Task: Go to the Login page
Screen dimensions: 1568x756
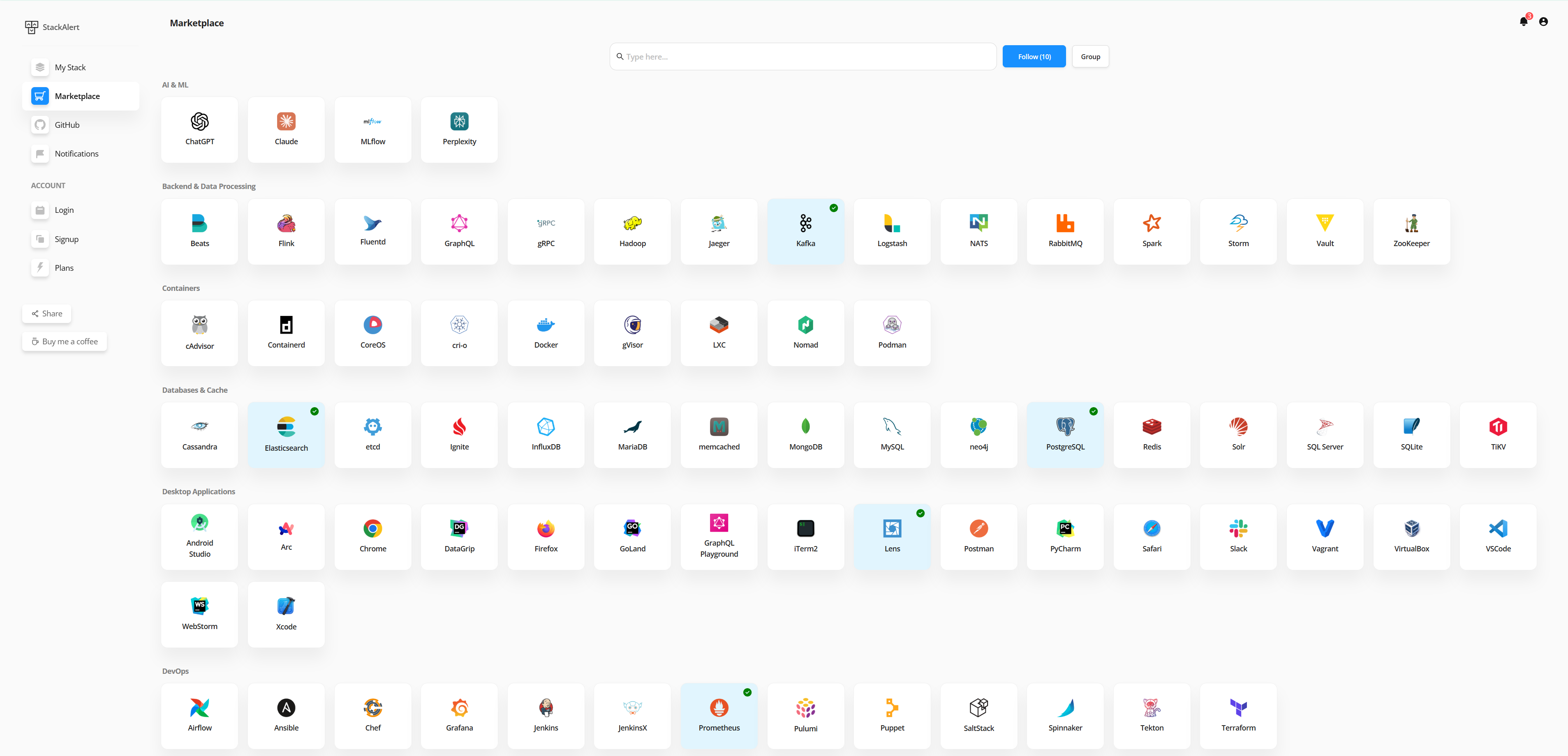Action: point(81,210)
